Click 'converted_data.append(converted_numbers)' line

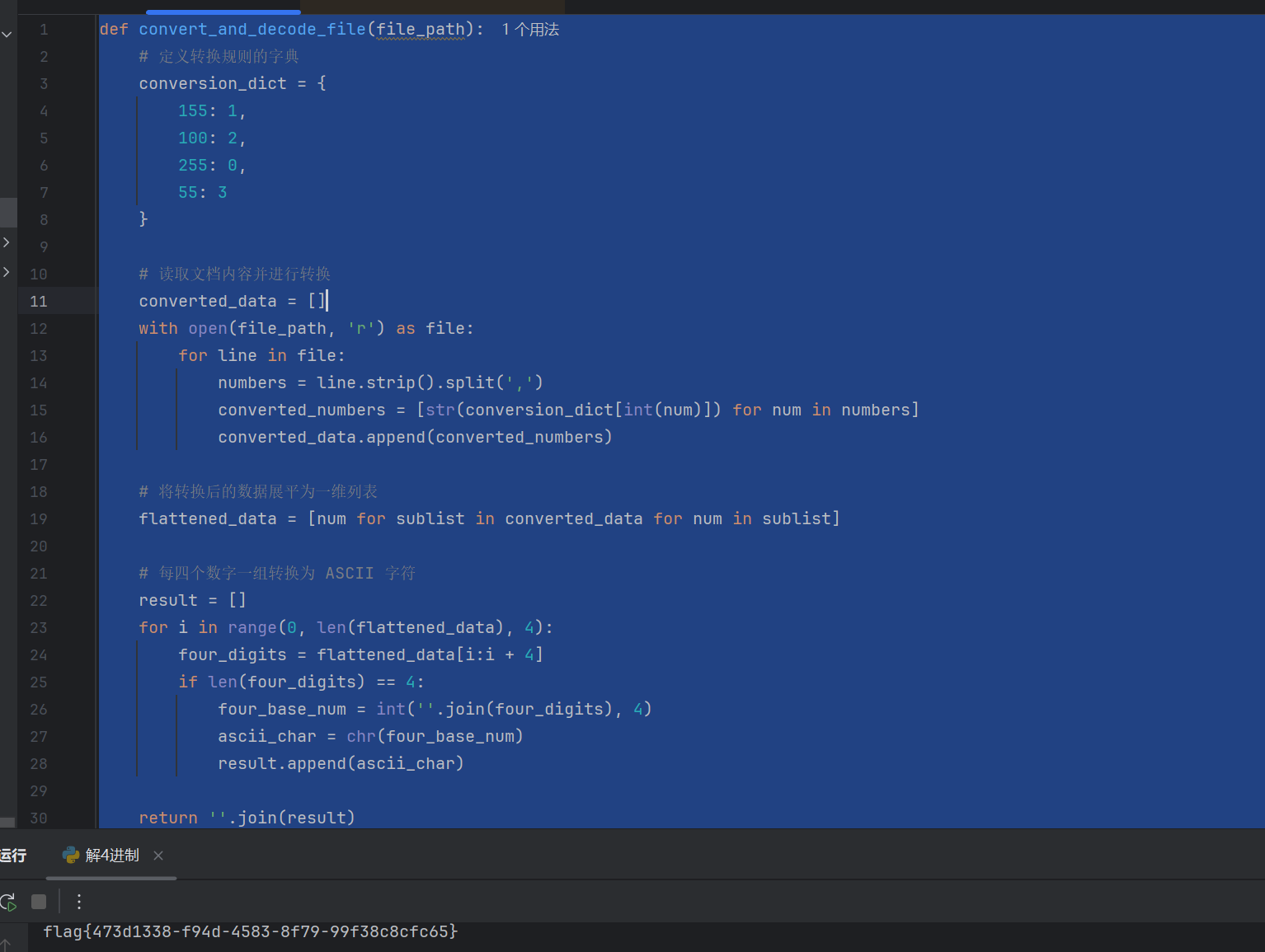pyautogui.click(x=415, y=437)
